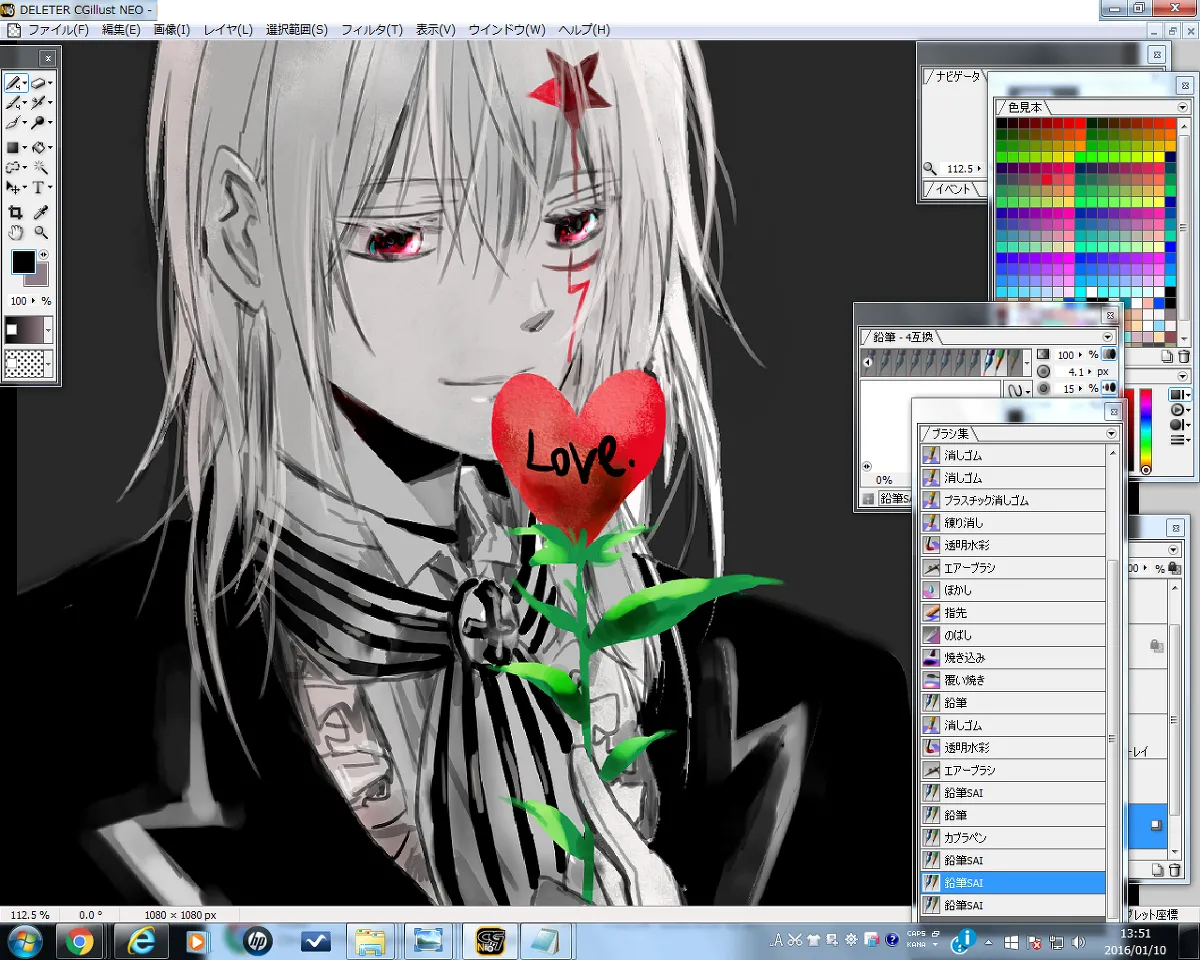Click the mauve background color swatch

coord(39,277)
